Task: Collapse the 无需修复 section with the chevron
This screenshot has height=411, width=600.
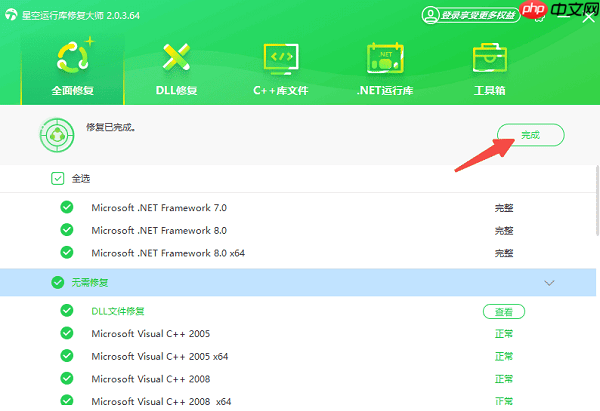Action: pyautogui.click(x=549, y=283)
